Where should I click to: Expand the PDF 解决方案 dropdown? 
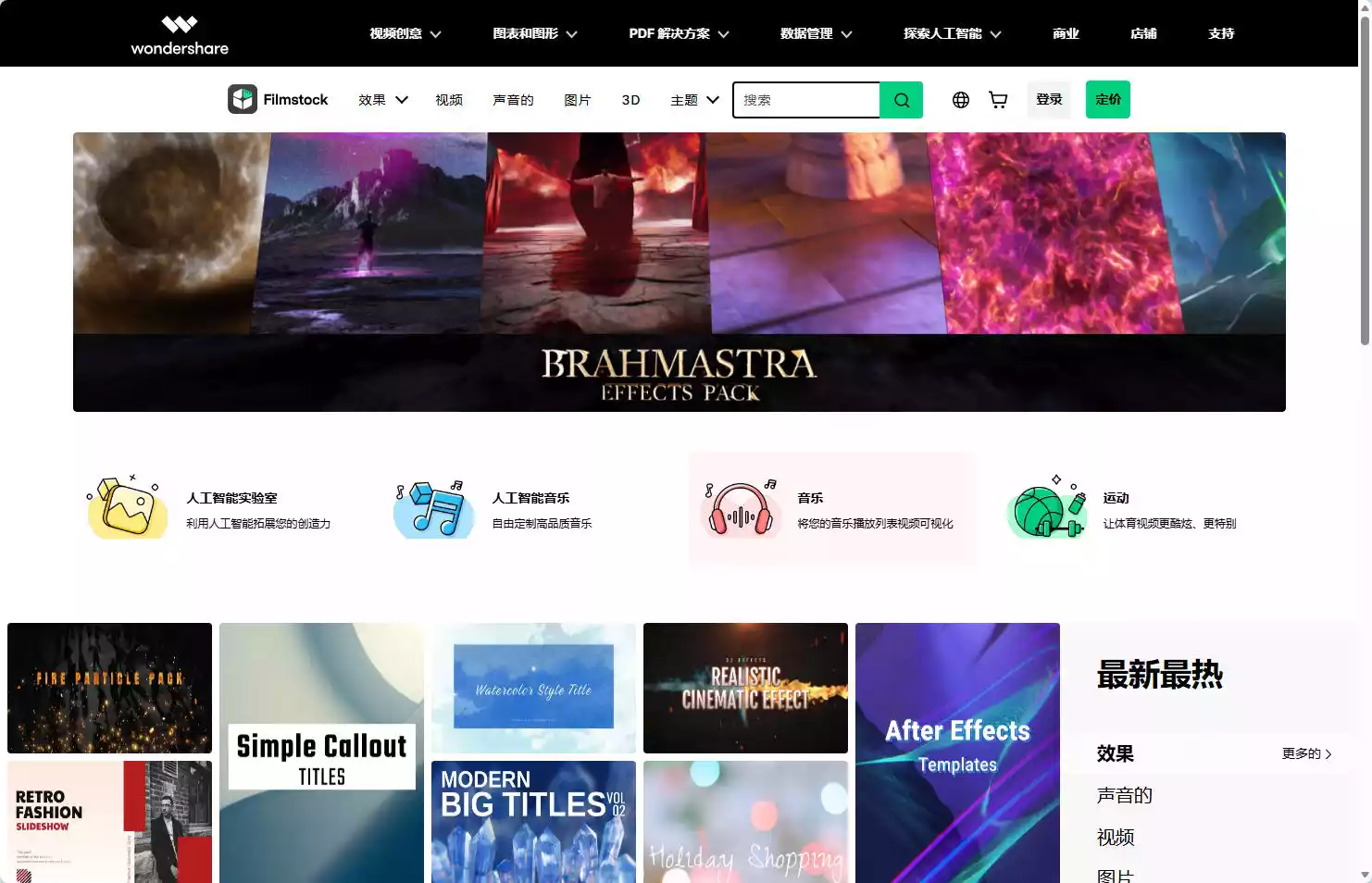[680, 33]
